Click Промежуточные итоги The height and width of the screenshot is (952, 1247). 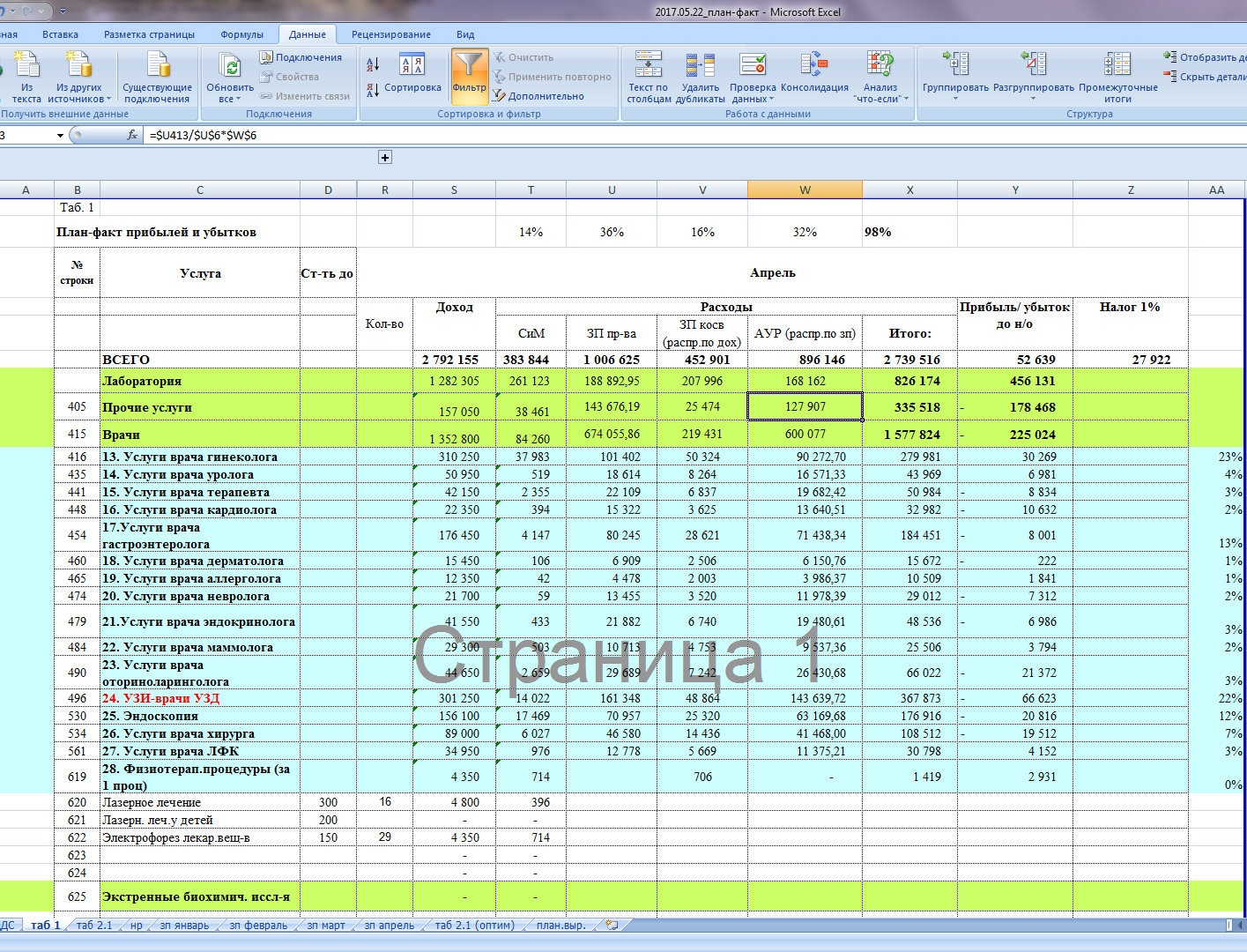point(1117,76)
